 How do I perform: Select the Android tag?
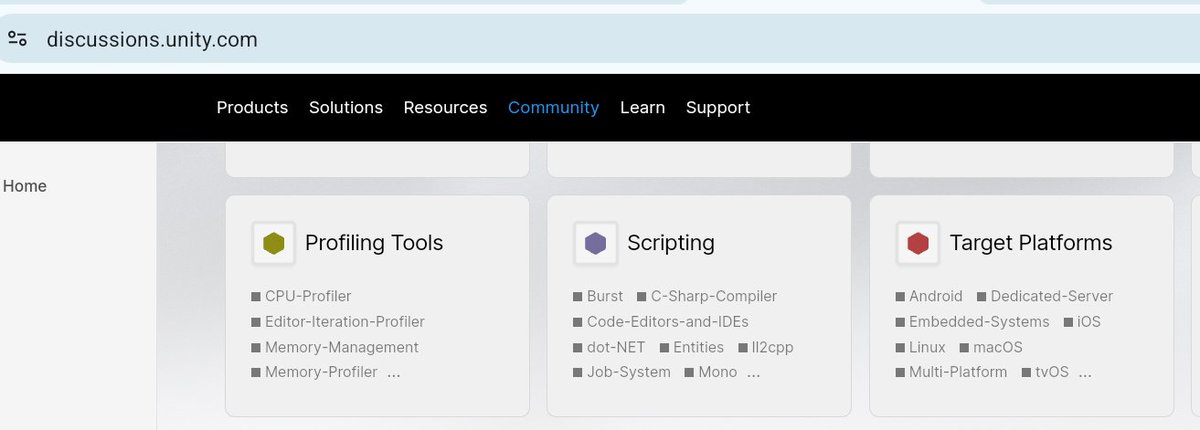tap(929, 296)
